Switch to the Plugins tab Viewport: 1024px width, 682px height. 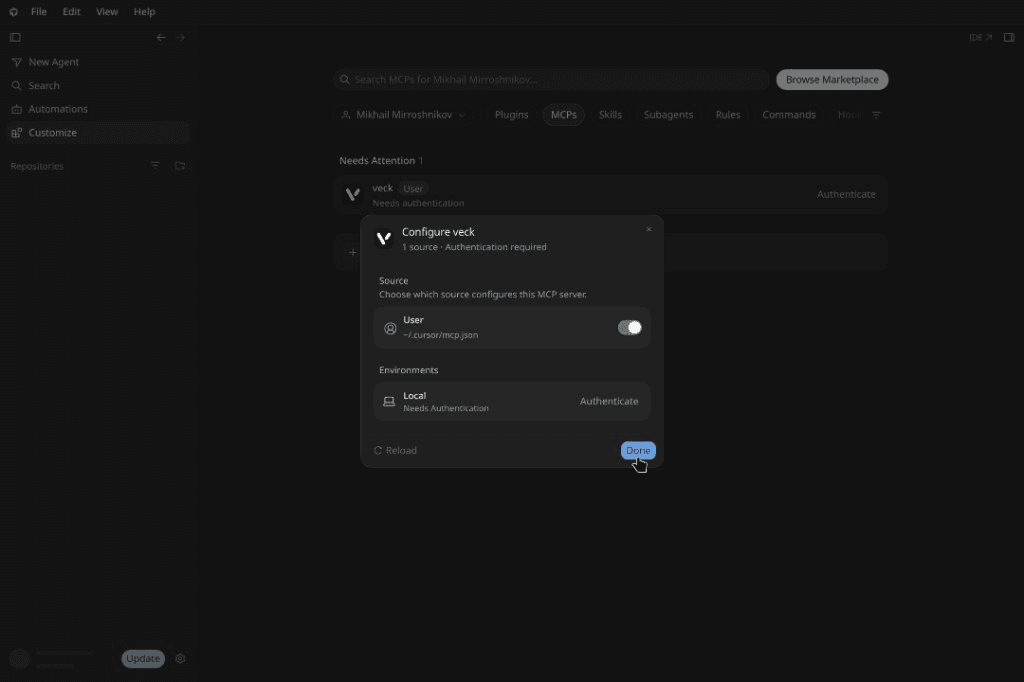pyautogui.click(x=511, y=115)
